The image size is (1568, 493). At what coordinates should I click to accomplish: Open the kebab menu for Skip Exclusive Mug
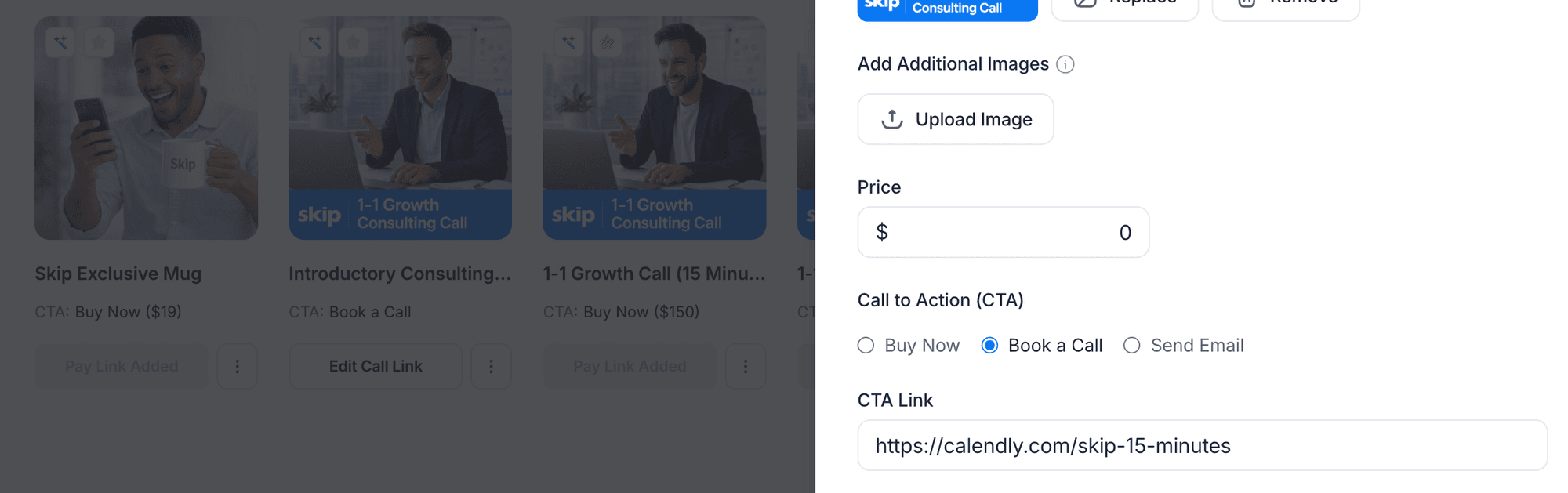pos(238,366)
